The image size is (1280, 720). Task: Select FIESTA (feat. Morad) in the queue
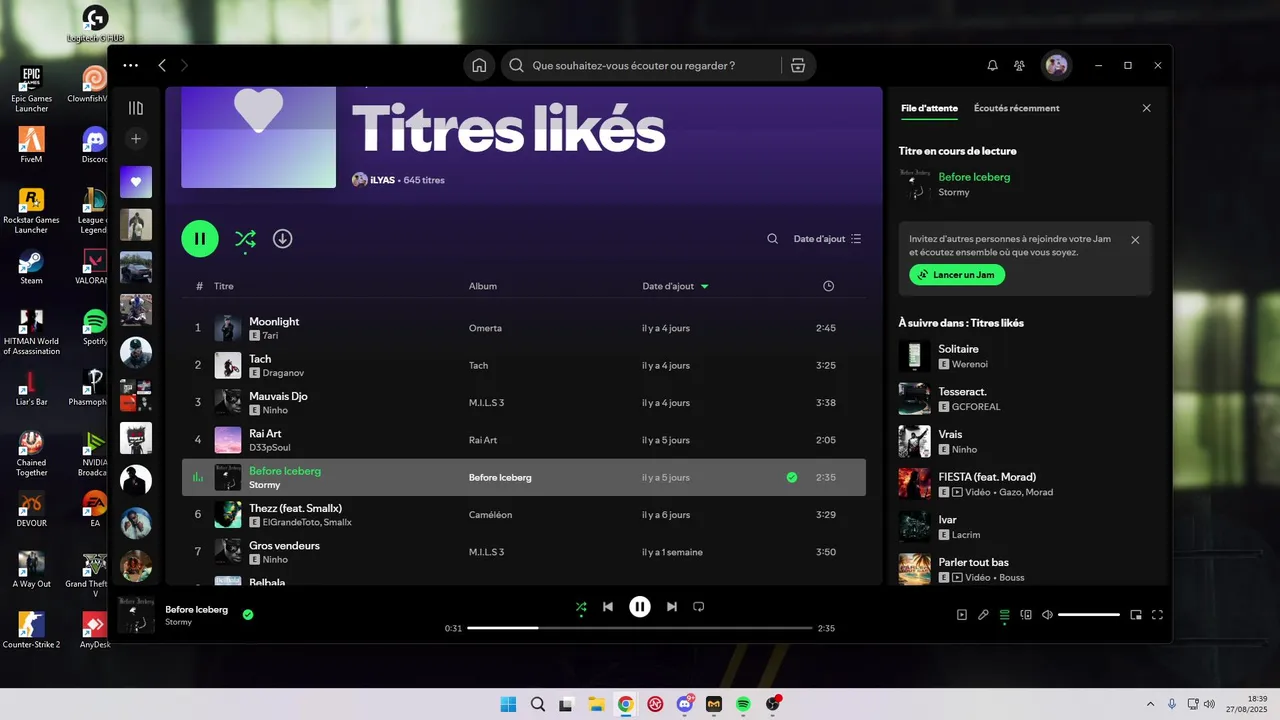click(x=1025, y=484)
